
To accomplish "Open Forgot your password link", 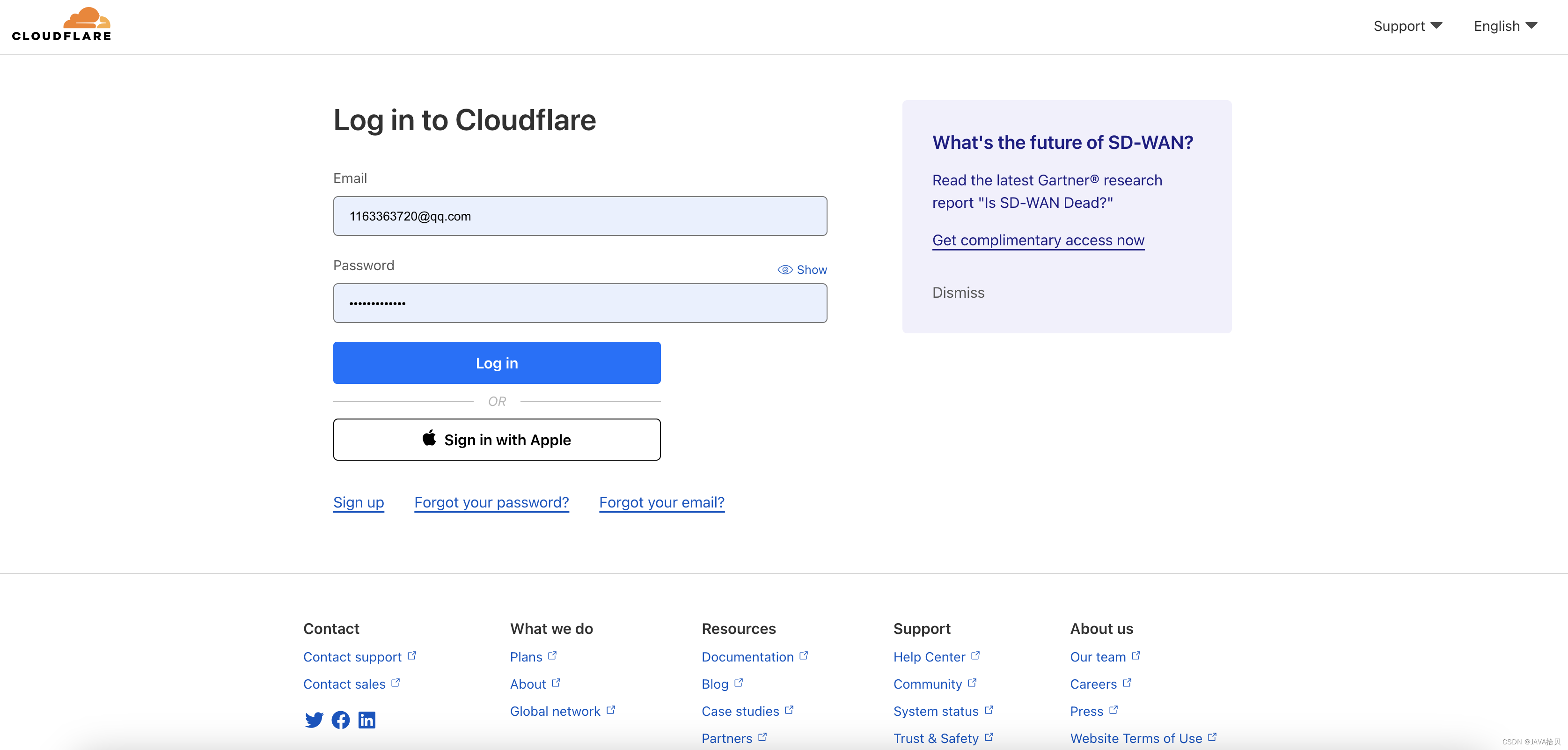I will point(491,502).
